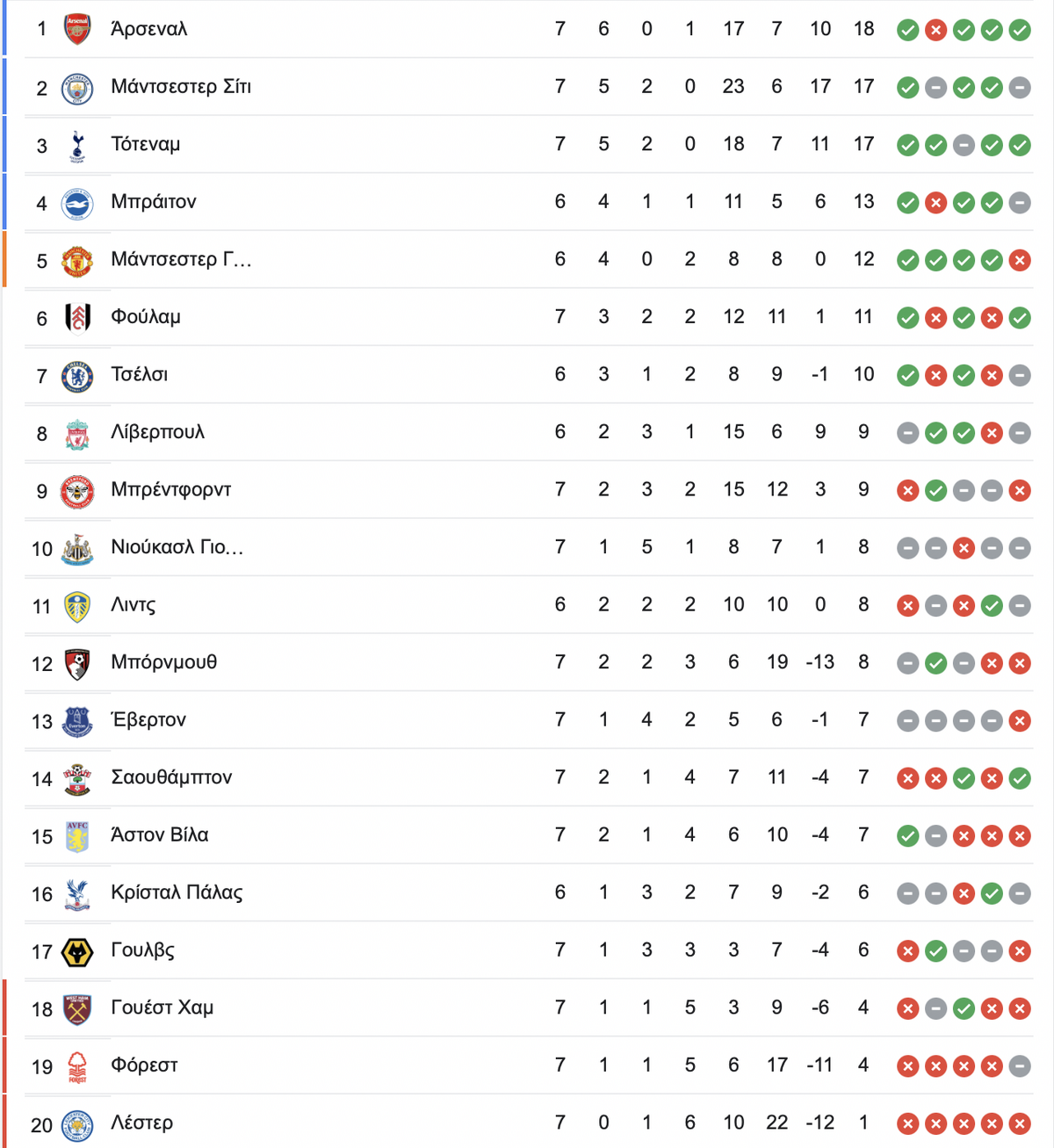Click Arsenal's red loss result marker

(936, 31)
